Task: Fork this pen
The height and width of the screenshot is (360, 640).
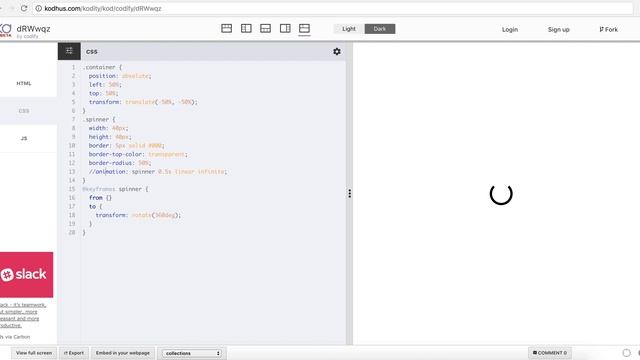Action: (x=609, y=29)
